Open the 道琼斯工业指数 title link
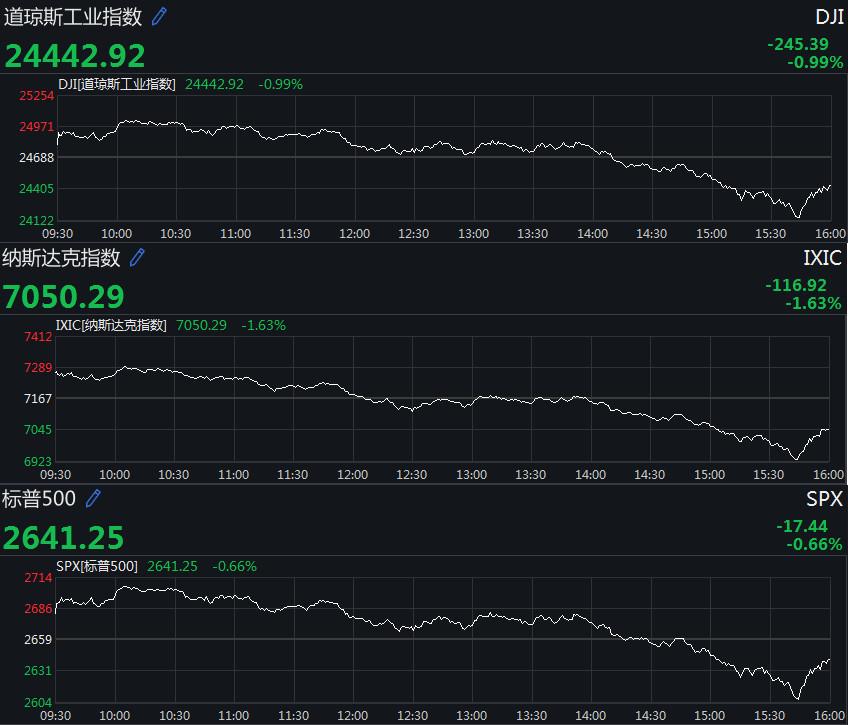Screen dimensions: 848x725 73,17
